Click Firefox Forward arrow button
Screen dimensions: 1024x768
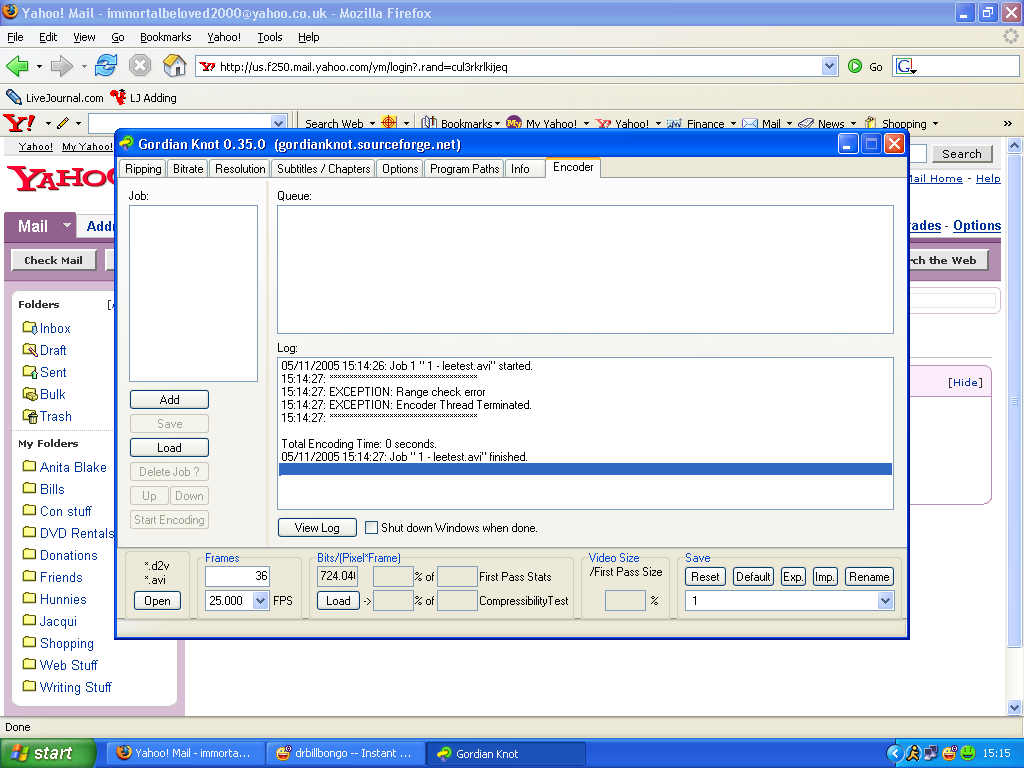click(x=61, y=66)
